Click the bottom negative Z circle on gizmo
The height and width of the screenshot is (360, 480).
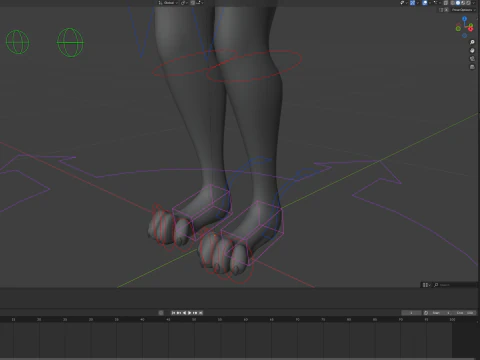464,35
